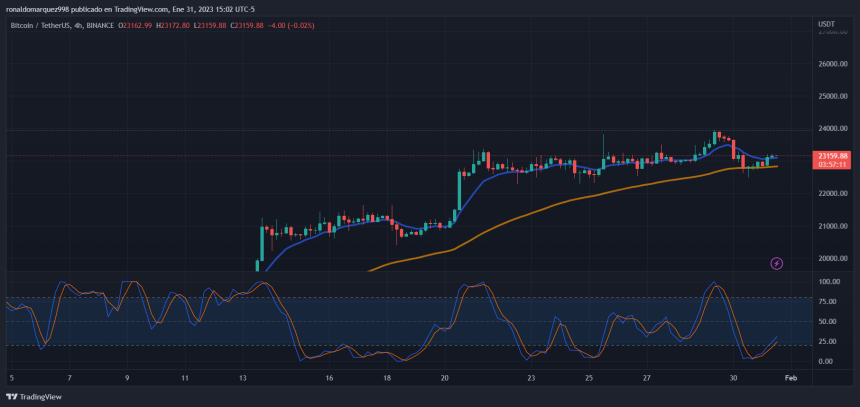The image size is (860, 407).
Task: Click the 100.00 oscillator axis label
Action: [829, 282]
